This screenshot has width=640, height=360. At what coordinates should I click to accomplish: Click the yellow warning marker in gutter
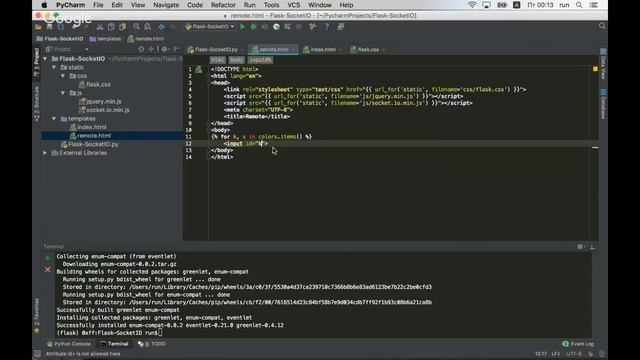595,69
